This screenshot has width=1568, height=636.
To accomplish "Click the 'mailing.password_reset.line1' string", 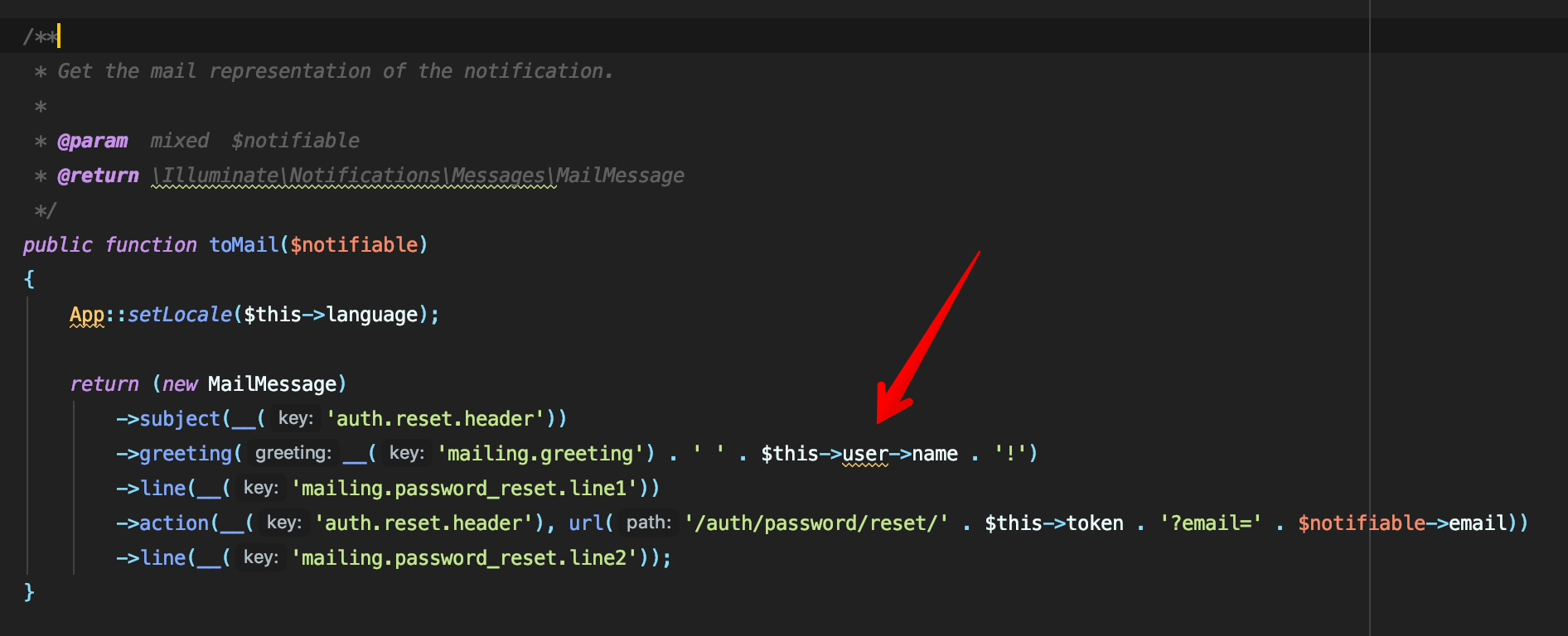I will click(464, 489).
